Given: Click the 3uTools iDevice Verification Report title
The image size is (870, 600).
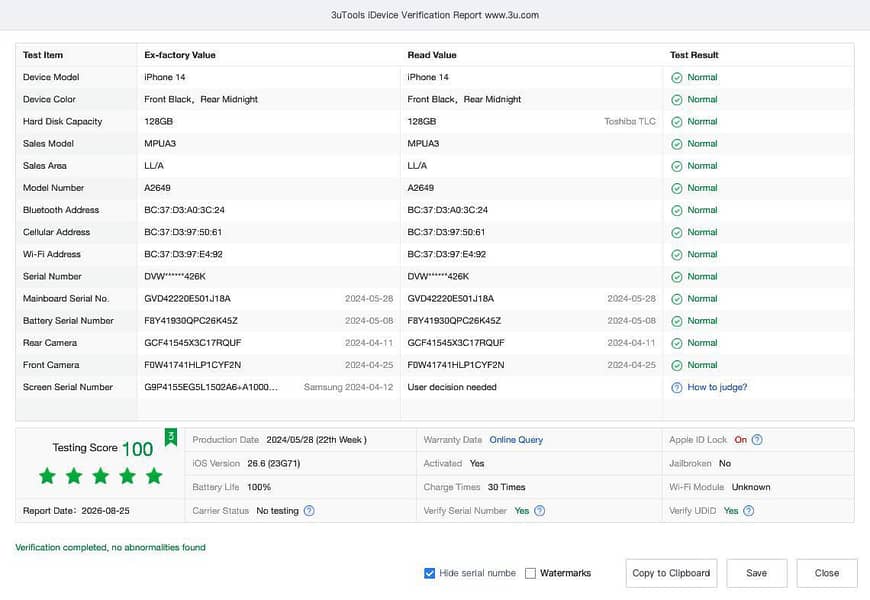Looking at the screenshot, I should pyautogui.click(x=435, y=15).
